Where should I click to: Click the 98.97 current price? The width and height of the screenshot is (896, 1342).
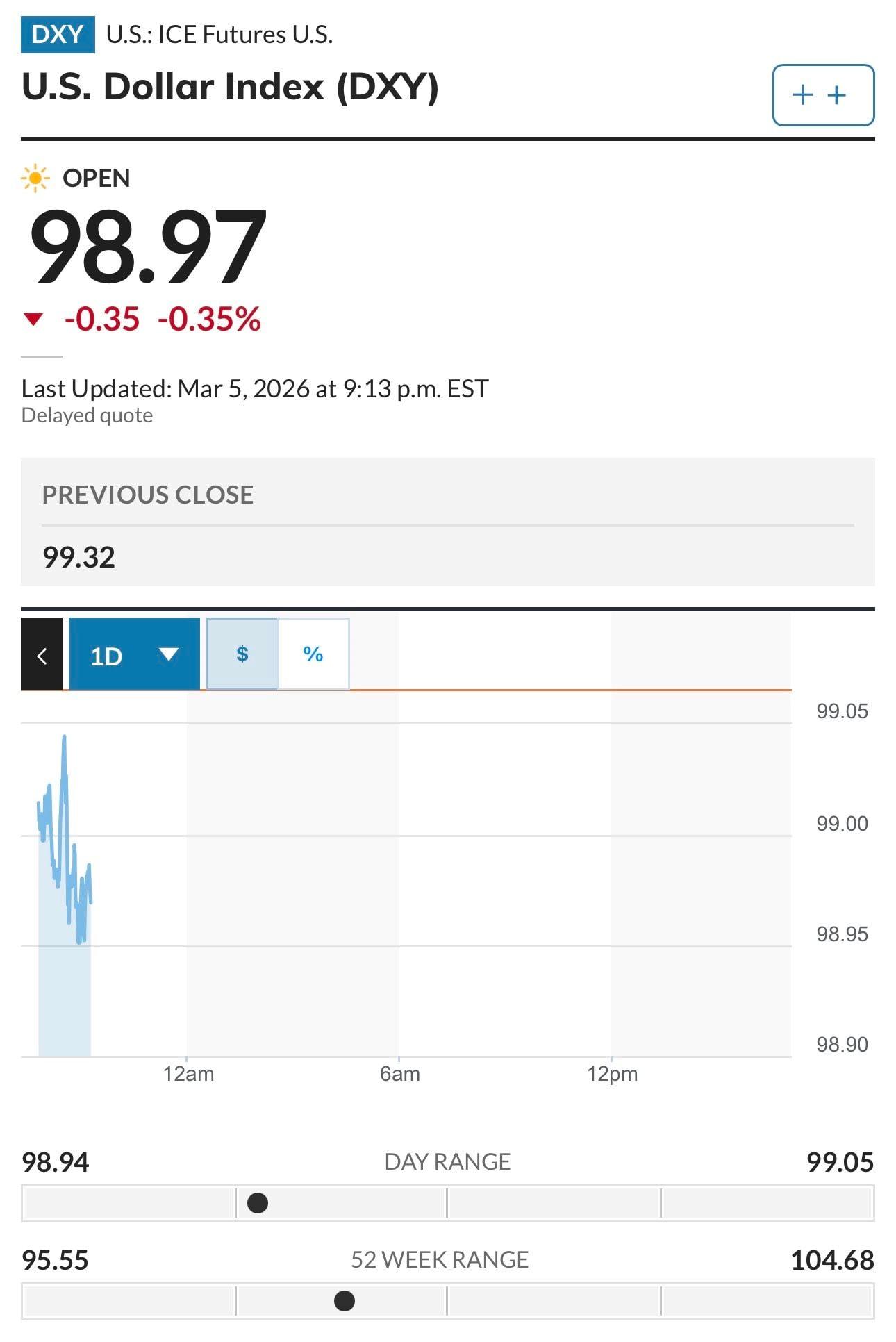pyautogui.click(x=147, y=247)
